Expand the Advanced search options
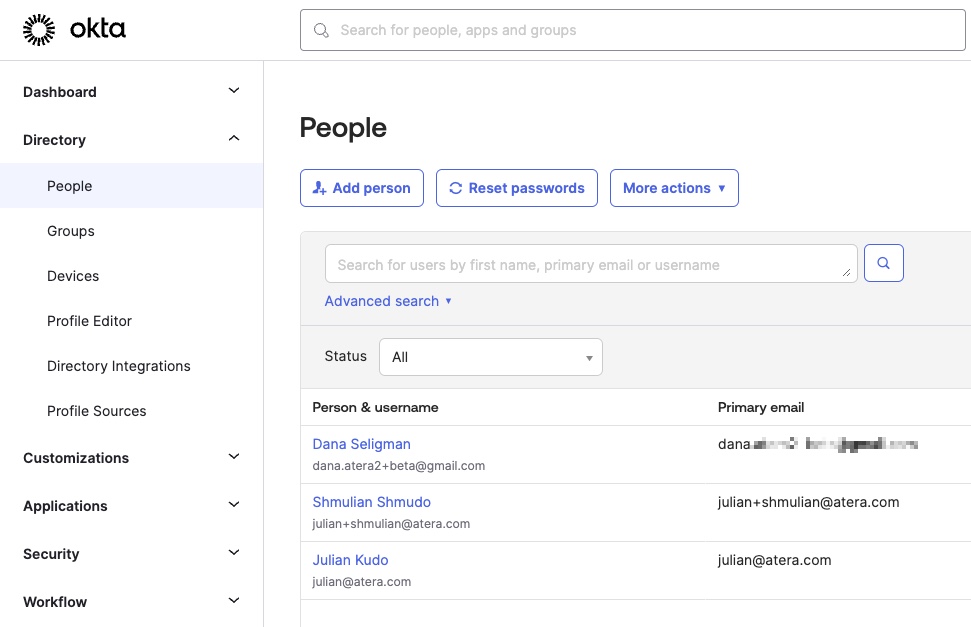 click(x=388, y=301)
